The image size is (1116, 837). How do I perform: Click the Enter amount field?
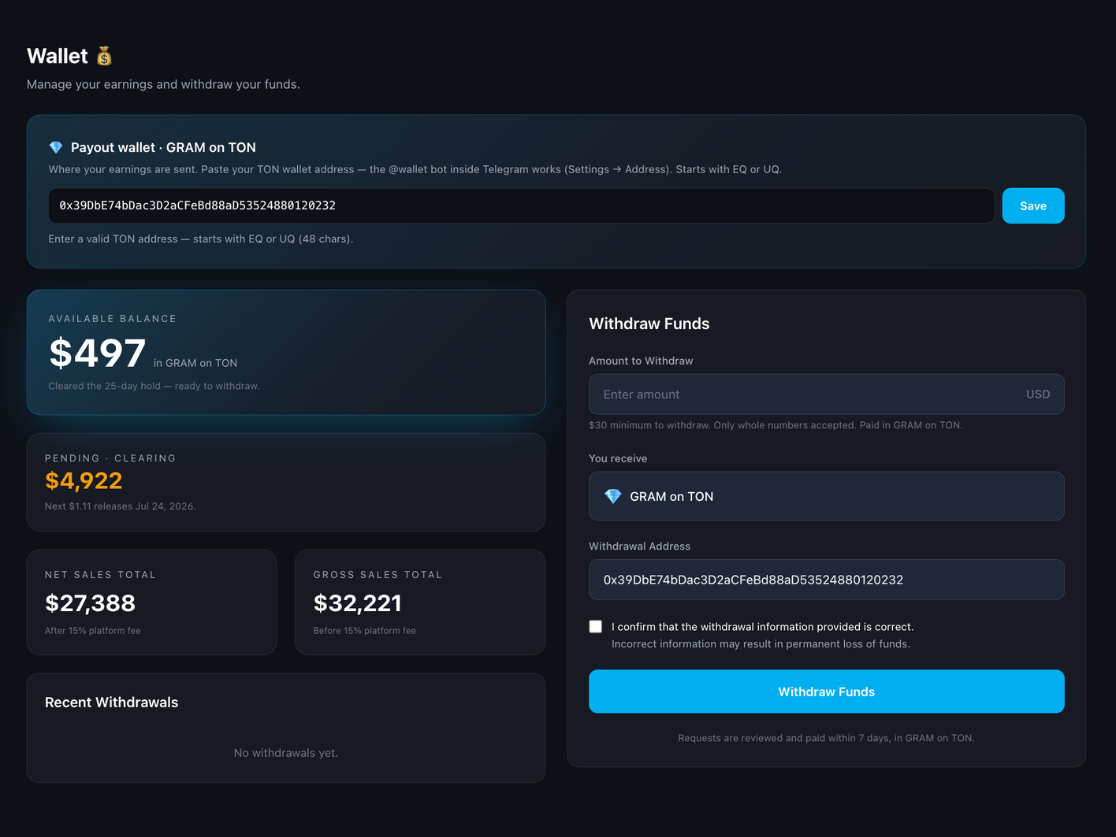coord(826,394)
